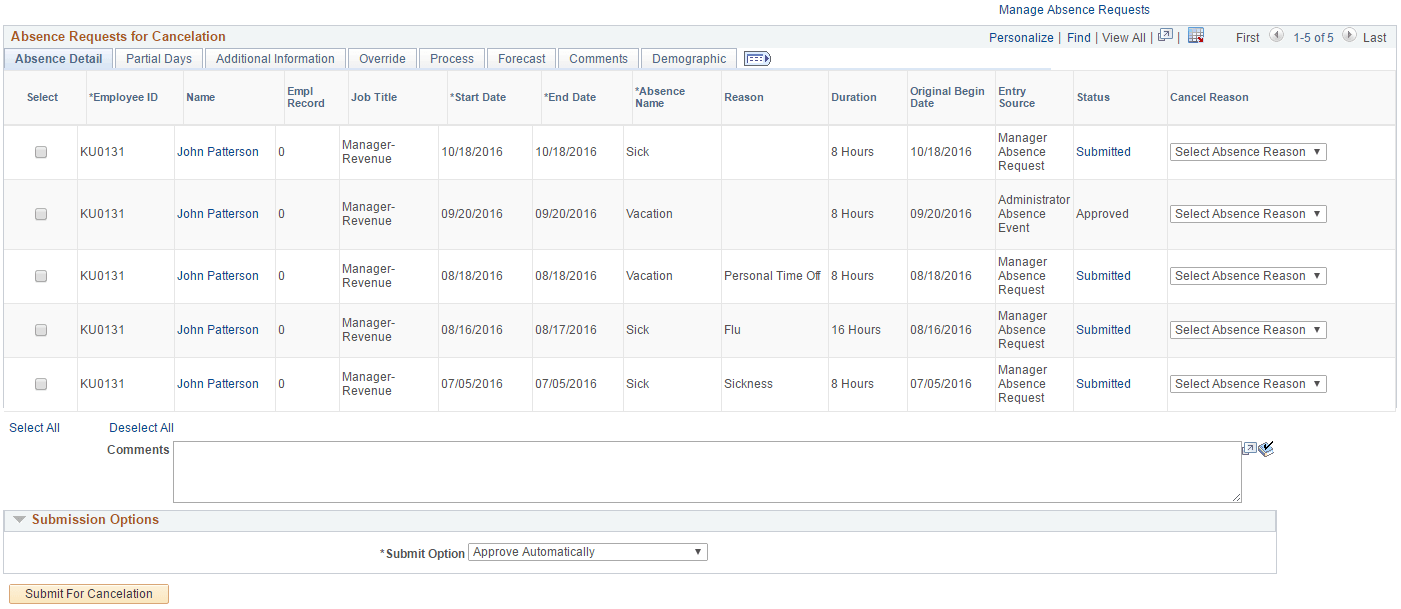1401x609 pixels.
Task: Open the Cancel Reason dropdown for the first row
Action: tap(1247, 151)
